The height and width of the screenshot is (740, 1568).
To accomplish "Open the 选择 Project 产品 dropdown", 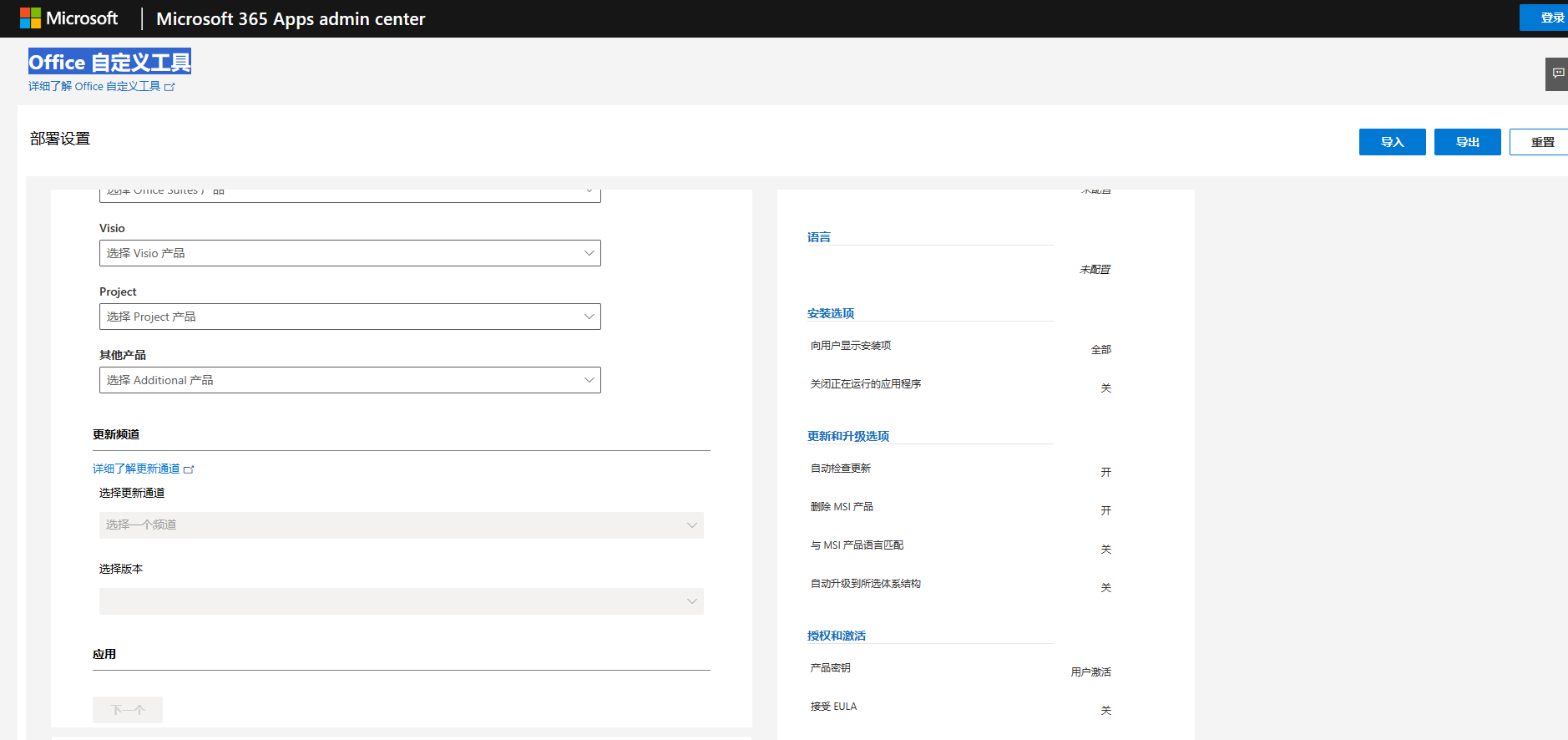I will click(350, 317).
